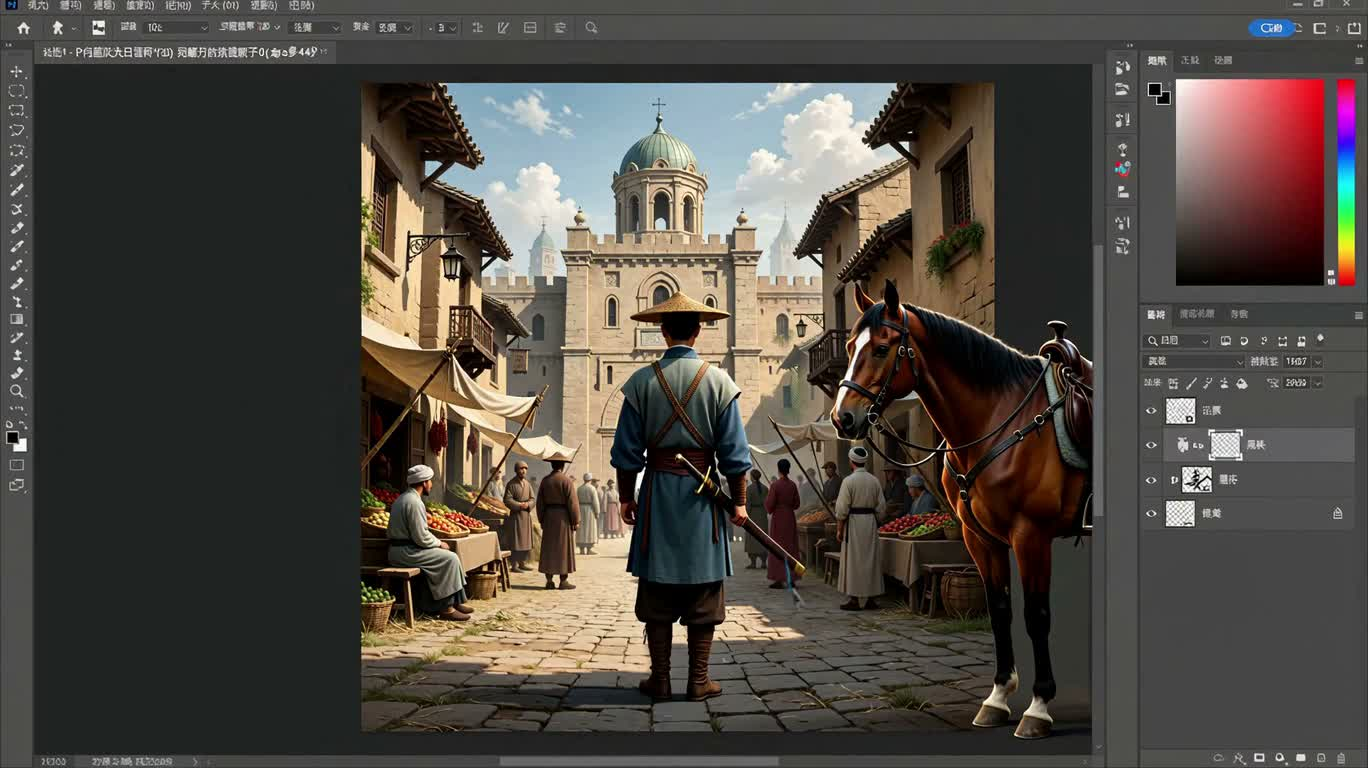This screenshot has width=1368, height=768.
Task: Pick a color in the red gradient color field
Action: (x=1250, y=182)
